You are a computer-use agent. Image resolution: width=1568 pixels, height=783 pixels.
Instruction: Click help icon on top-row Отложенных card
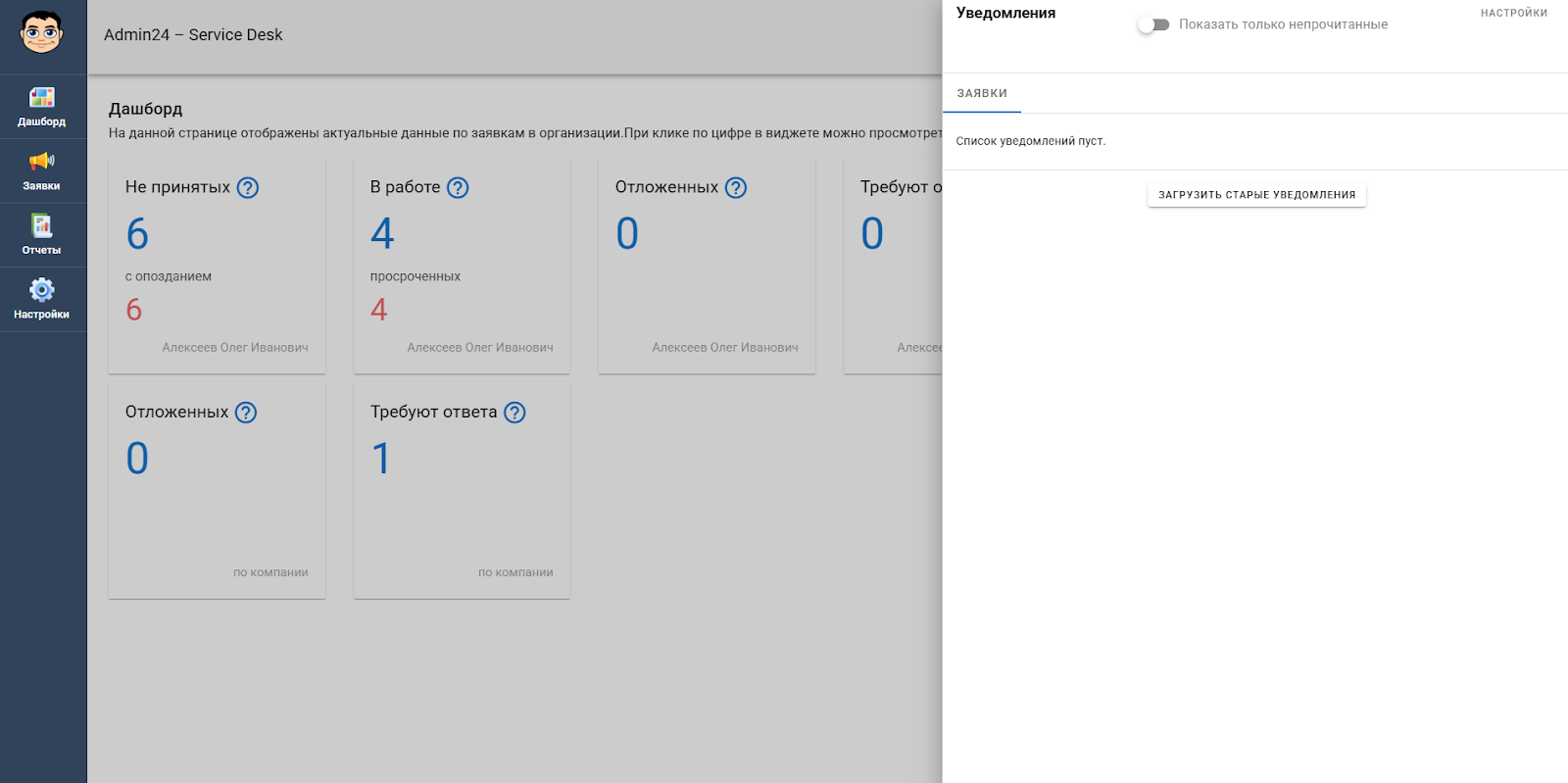click(x=736, y=187)
